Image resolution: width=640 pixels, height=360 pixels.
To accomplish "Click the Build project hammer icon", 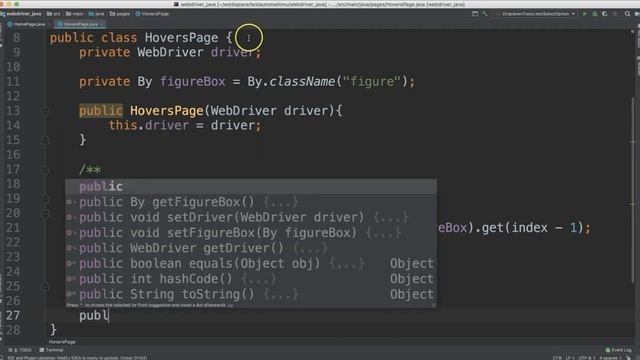I will coord(485,14).
